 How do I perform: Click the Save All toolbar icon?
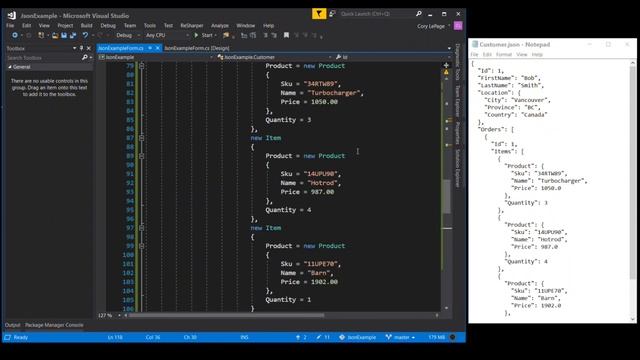click(x=73, y=36)
